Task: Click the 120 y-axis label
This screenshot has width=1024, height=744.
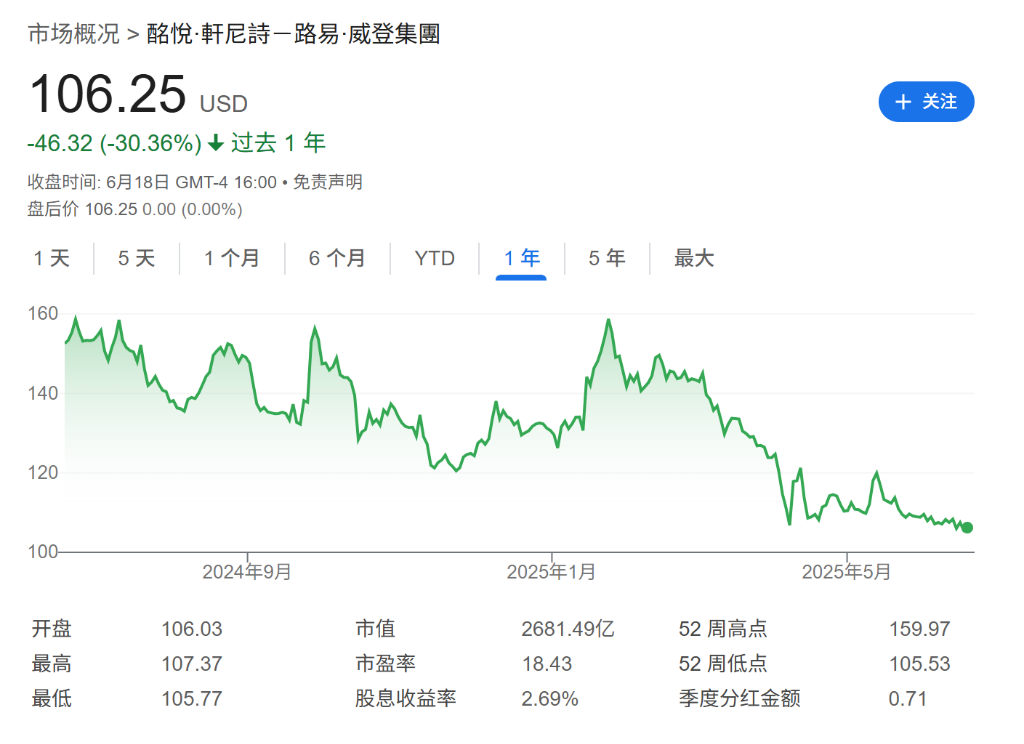Action: [x=43, y=472]
